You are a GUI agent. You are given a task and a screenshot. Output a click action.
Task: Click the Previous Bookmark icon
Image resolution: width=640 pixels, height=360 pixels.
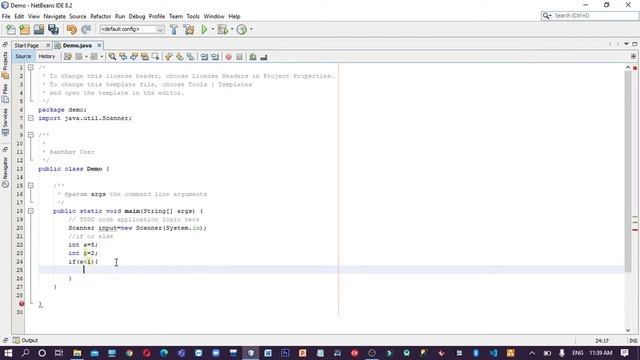169,57
